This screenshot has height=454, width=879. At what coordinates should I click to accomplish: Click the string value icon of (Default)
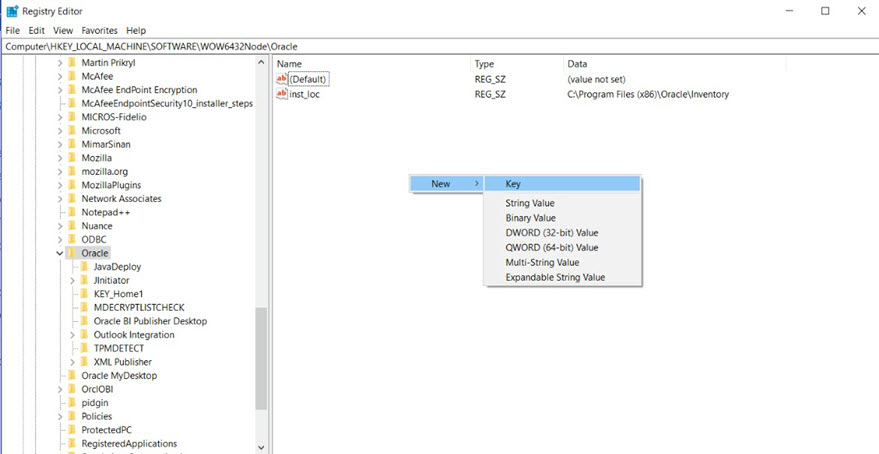(x=281, y=80)
